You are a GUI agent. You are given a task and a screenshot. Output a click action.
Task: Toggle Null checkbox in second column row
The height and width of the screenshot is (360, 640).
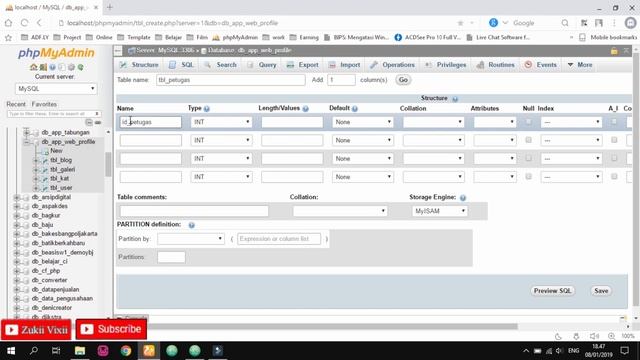click(529, 140)
